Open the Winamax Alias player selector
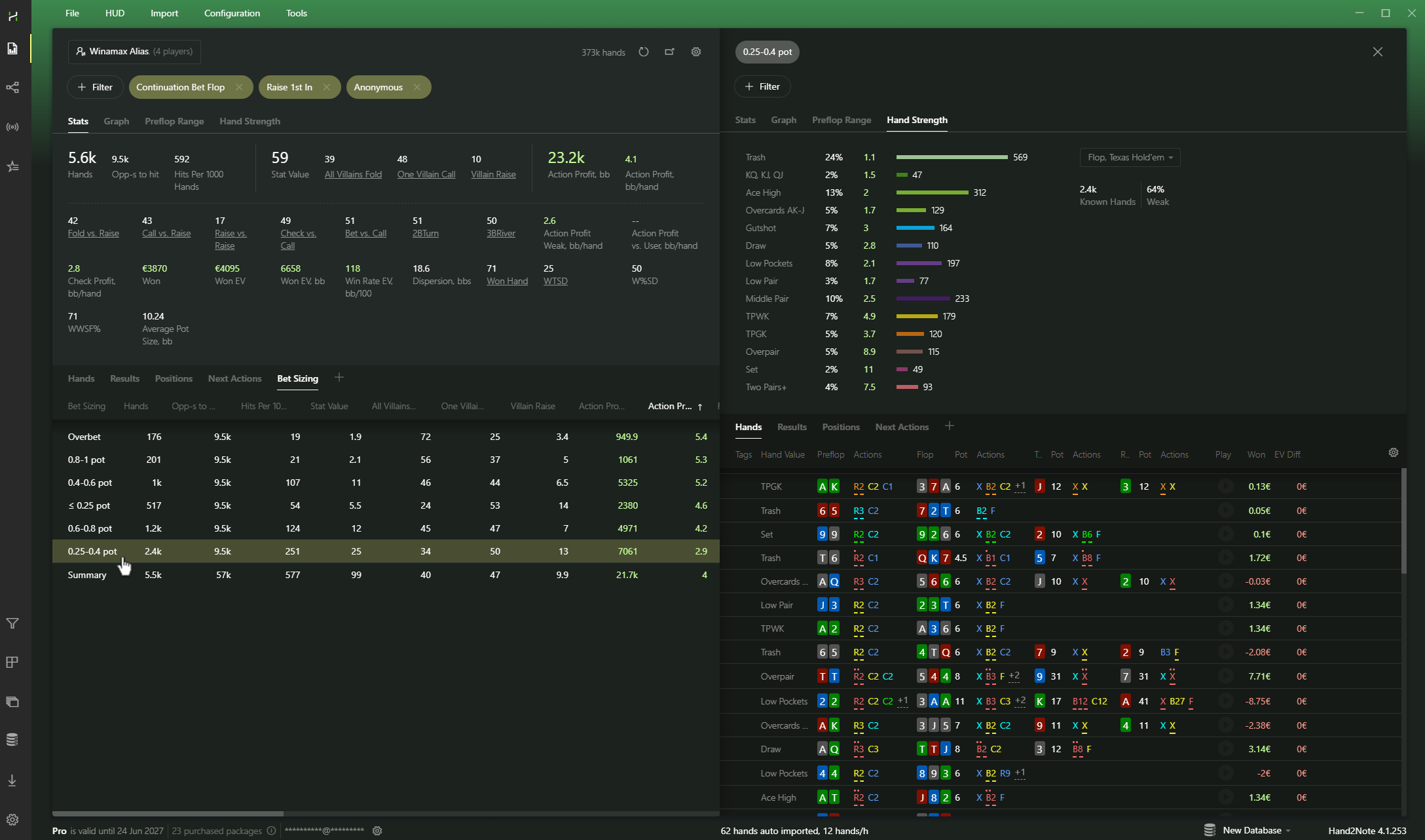 134,51
